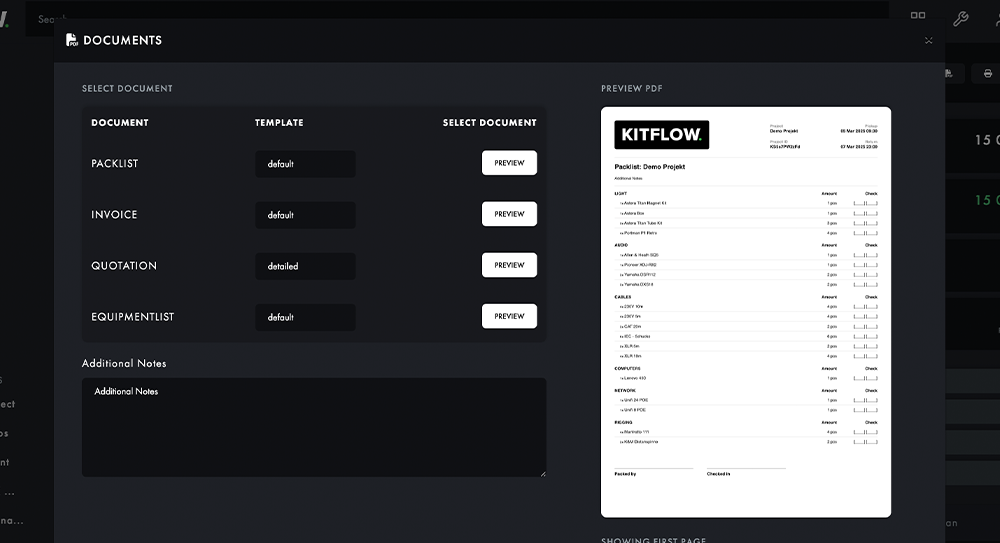Preview the Packlist document

[x=509, y=163]
